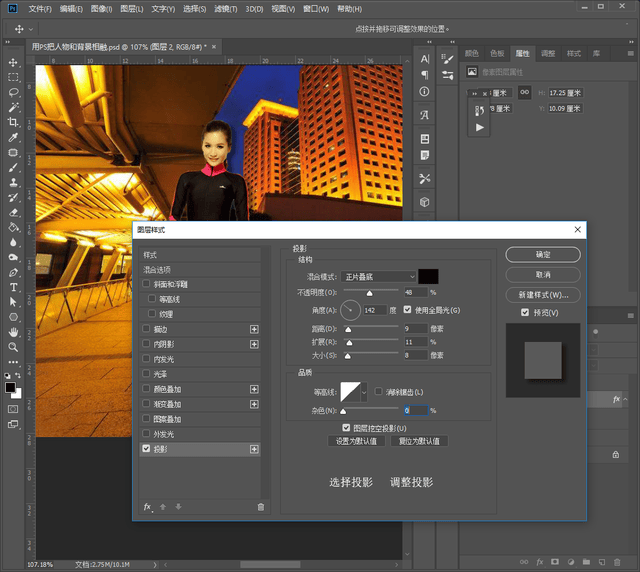The height and width of the screenshot is (572, 640).
Task: Open the 混合模式 blend mode dropdown
Action: [378, 276]
